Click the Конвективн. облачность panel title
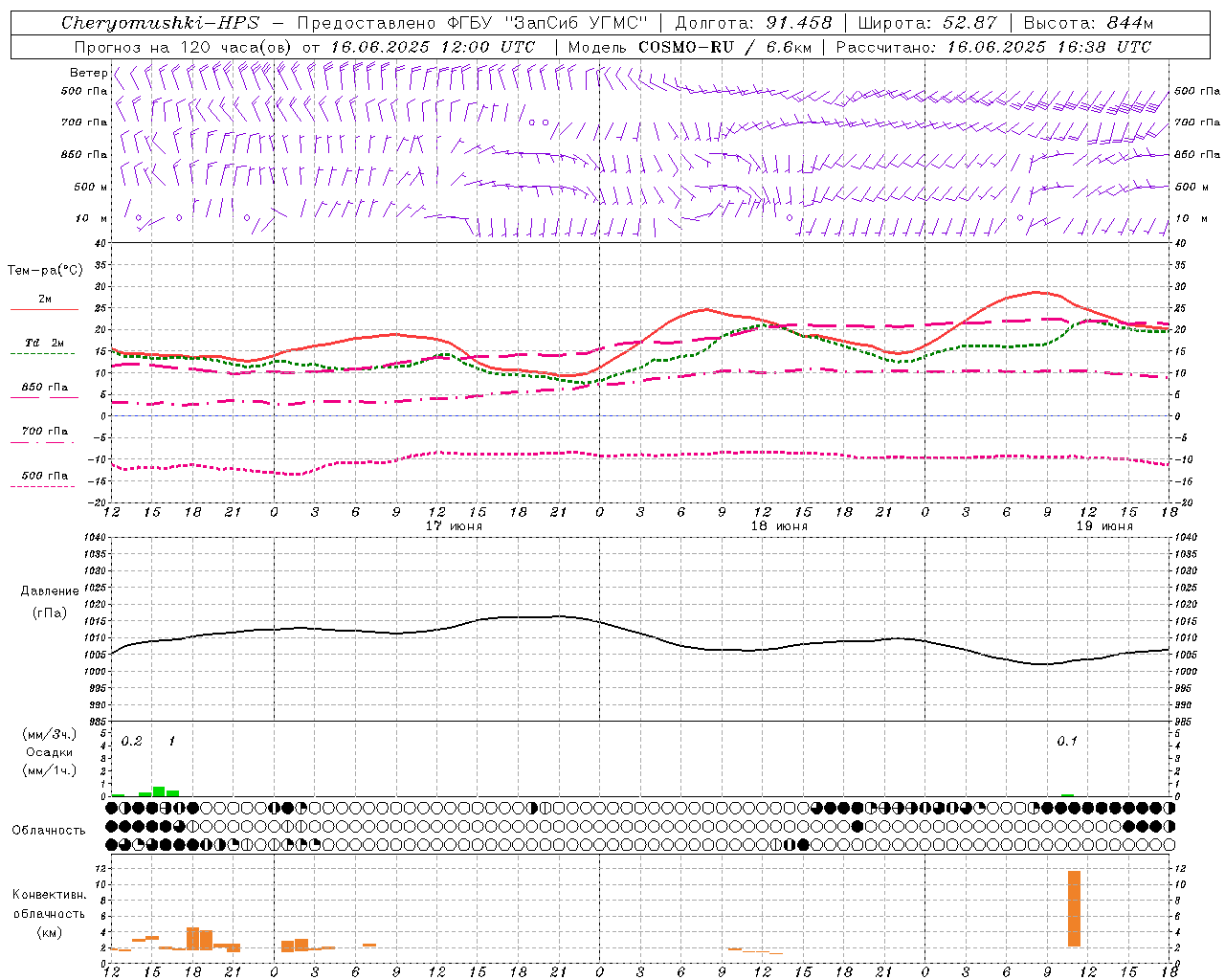Image resolution: width=1225 pixels, height=980 pixels. pos(49,904)
